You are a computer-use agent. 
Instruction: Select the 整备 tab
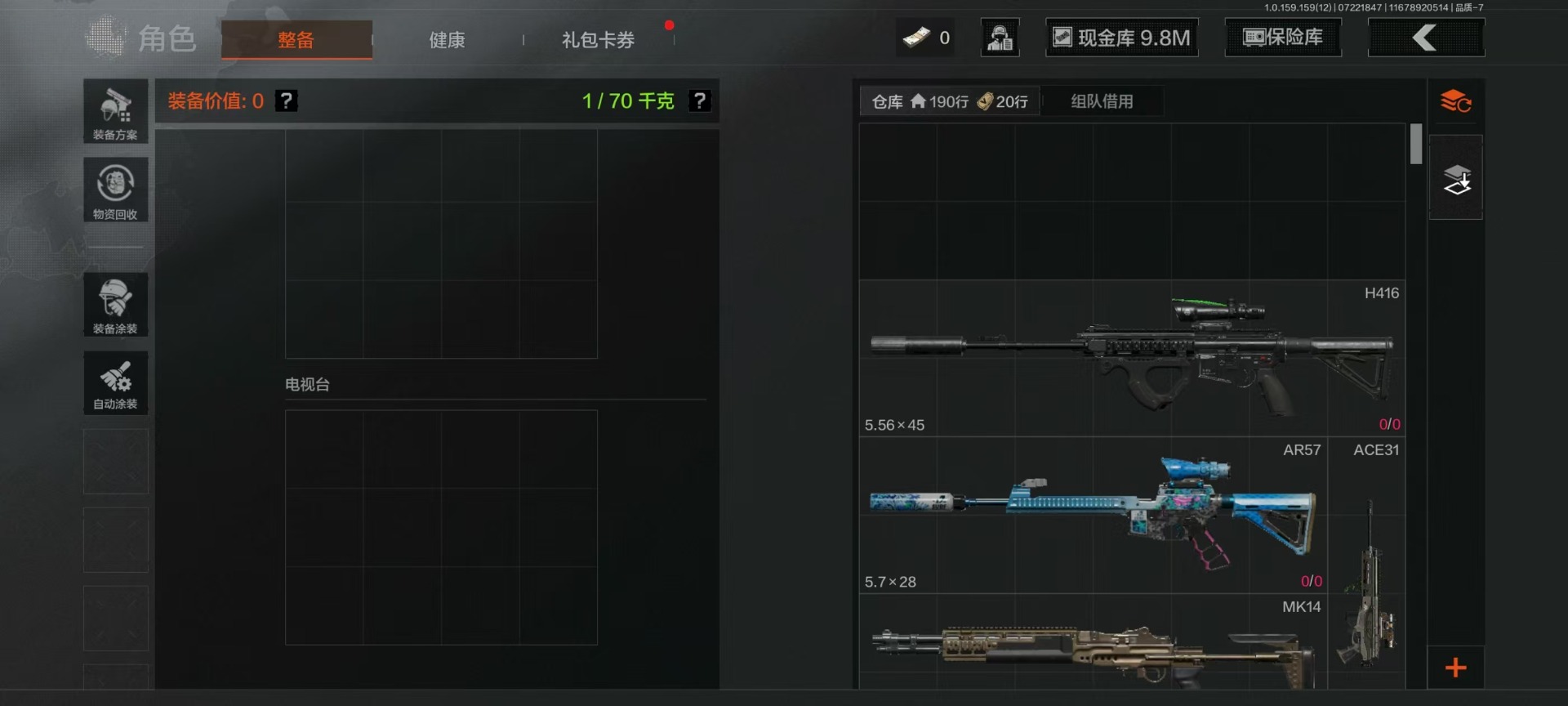[x=296, y=39]
